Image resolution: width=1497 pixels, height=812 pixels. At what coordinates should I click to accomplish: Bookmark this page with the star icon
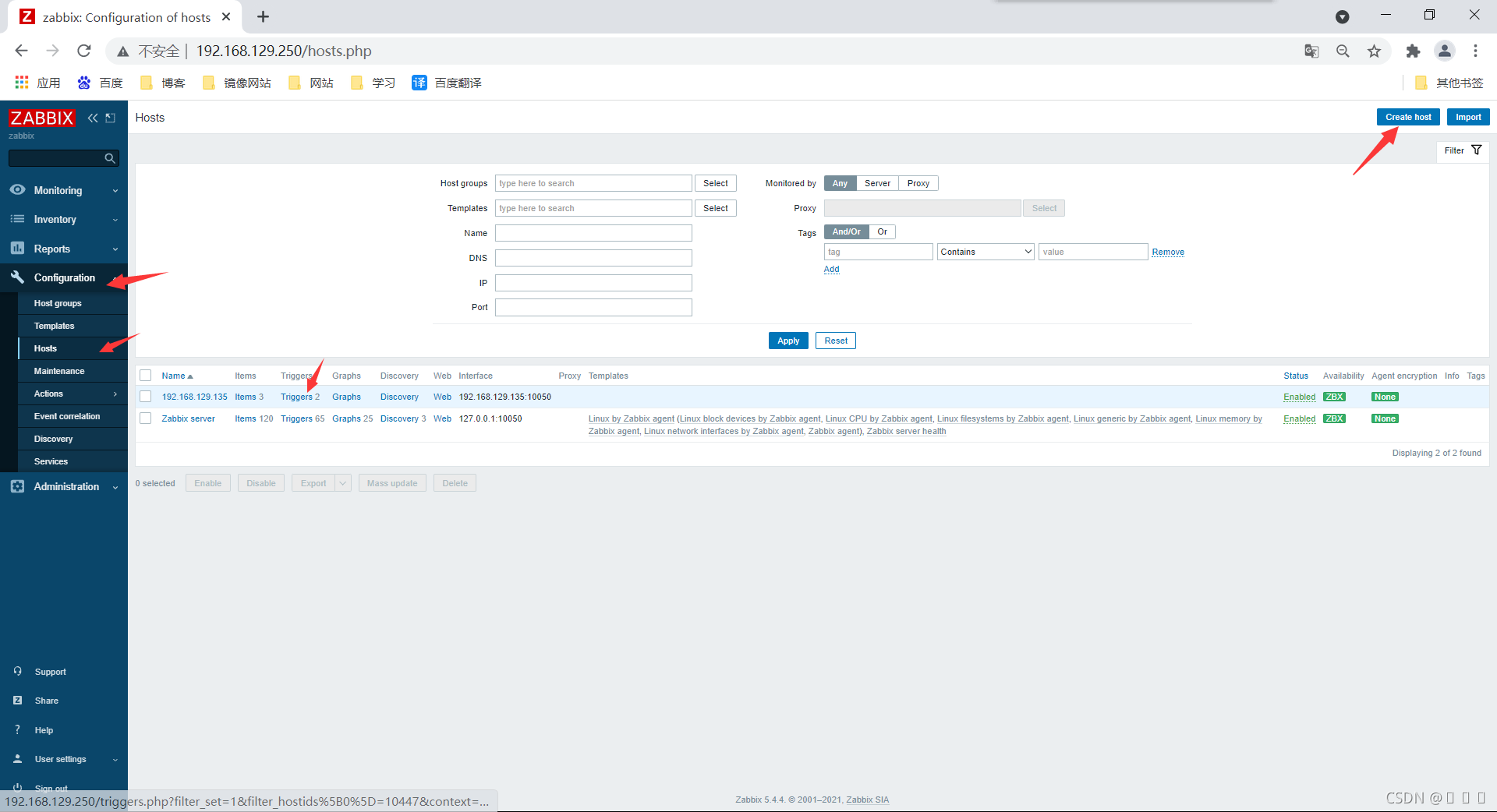pos(1374,51)
